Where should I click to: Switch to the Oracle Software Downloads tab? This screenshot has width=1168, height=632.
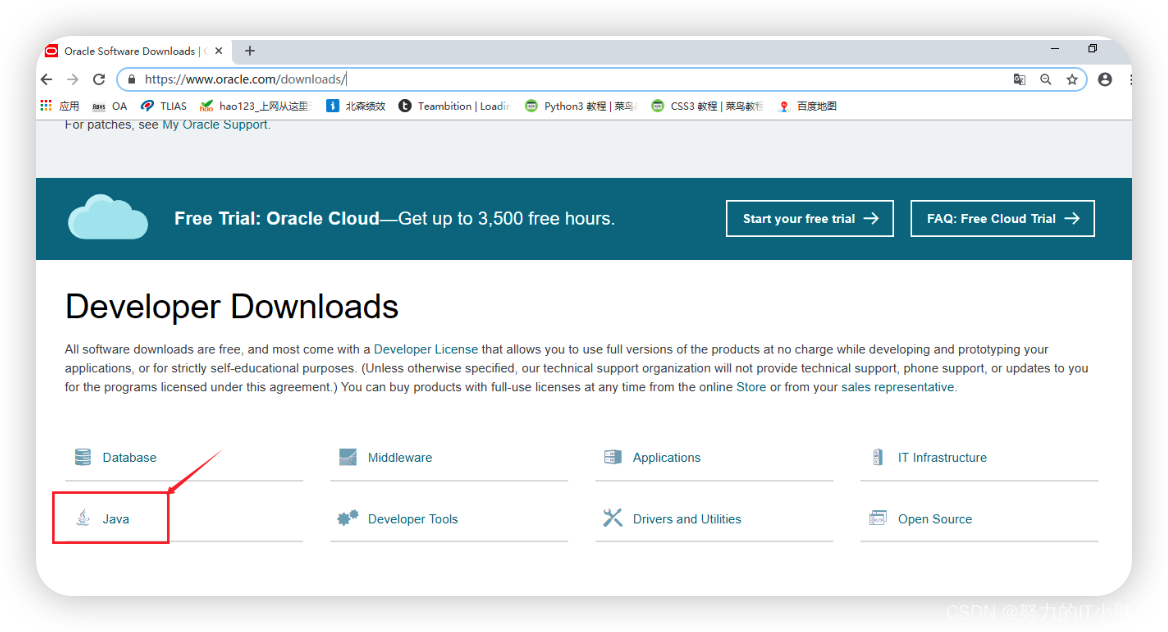point(130,50)
